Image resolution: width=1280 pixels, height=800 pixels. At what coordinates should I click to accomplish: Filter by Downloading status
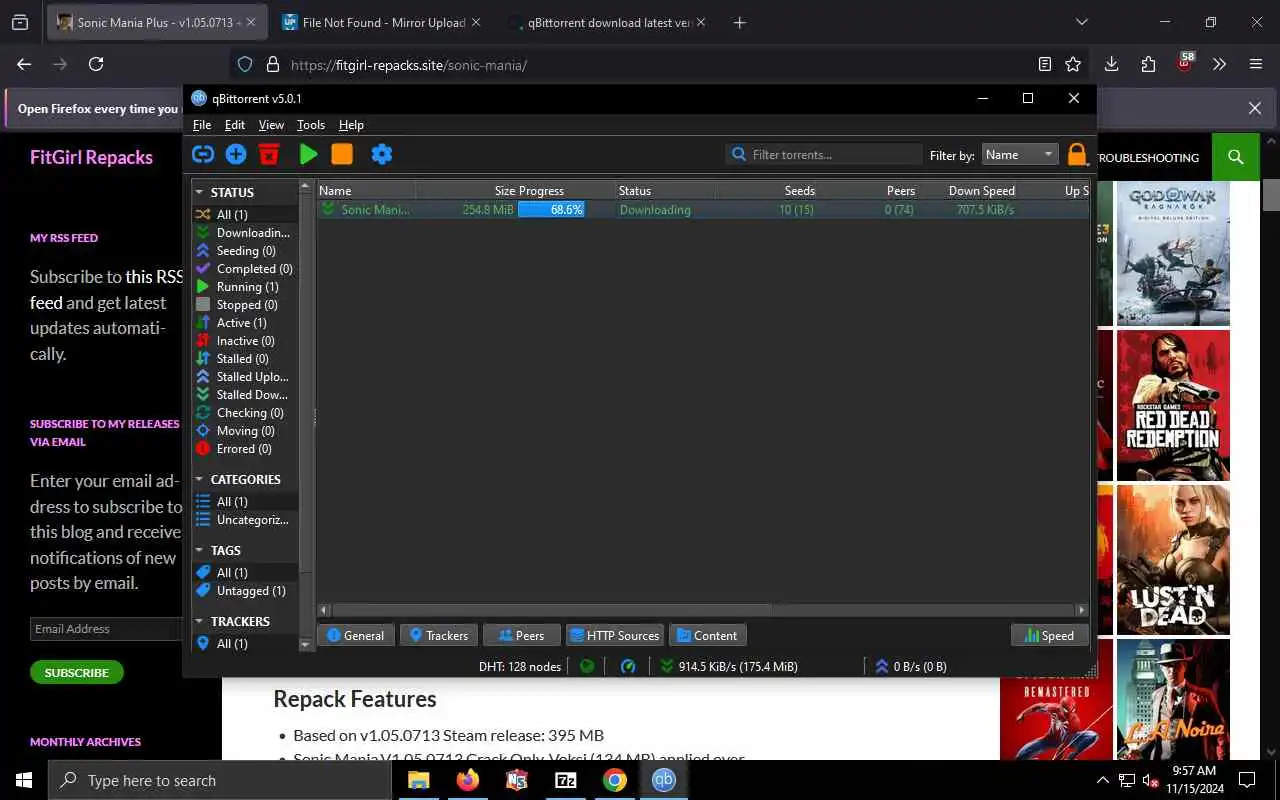point(243,233)
